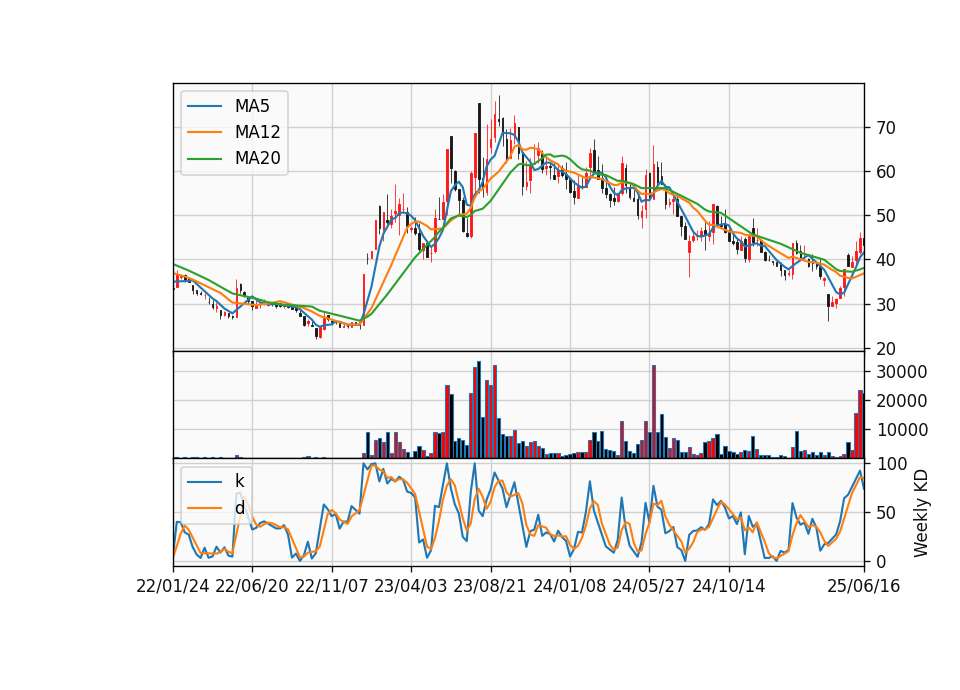Viewport: 960px width, 690px height.
Task: Click the 24/01/08 date tick label
Action: pos(569,586)
